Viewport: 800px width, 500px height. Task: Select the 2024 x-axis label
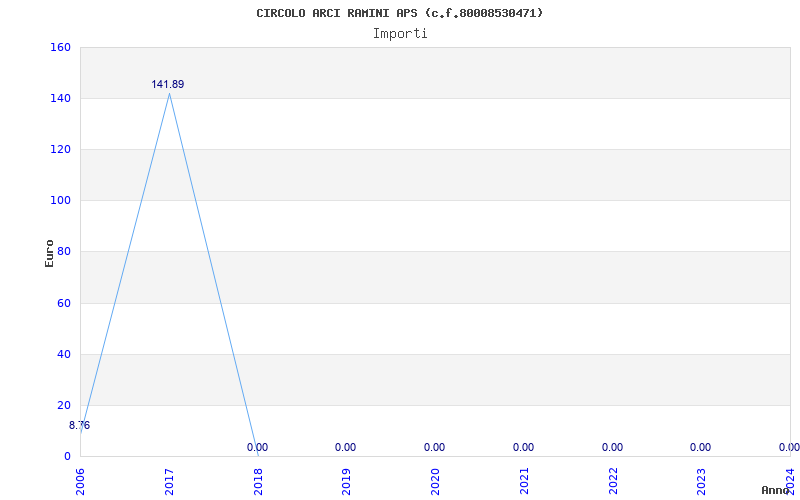click(x=791, y=481)
